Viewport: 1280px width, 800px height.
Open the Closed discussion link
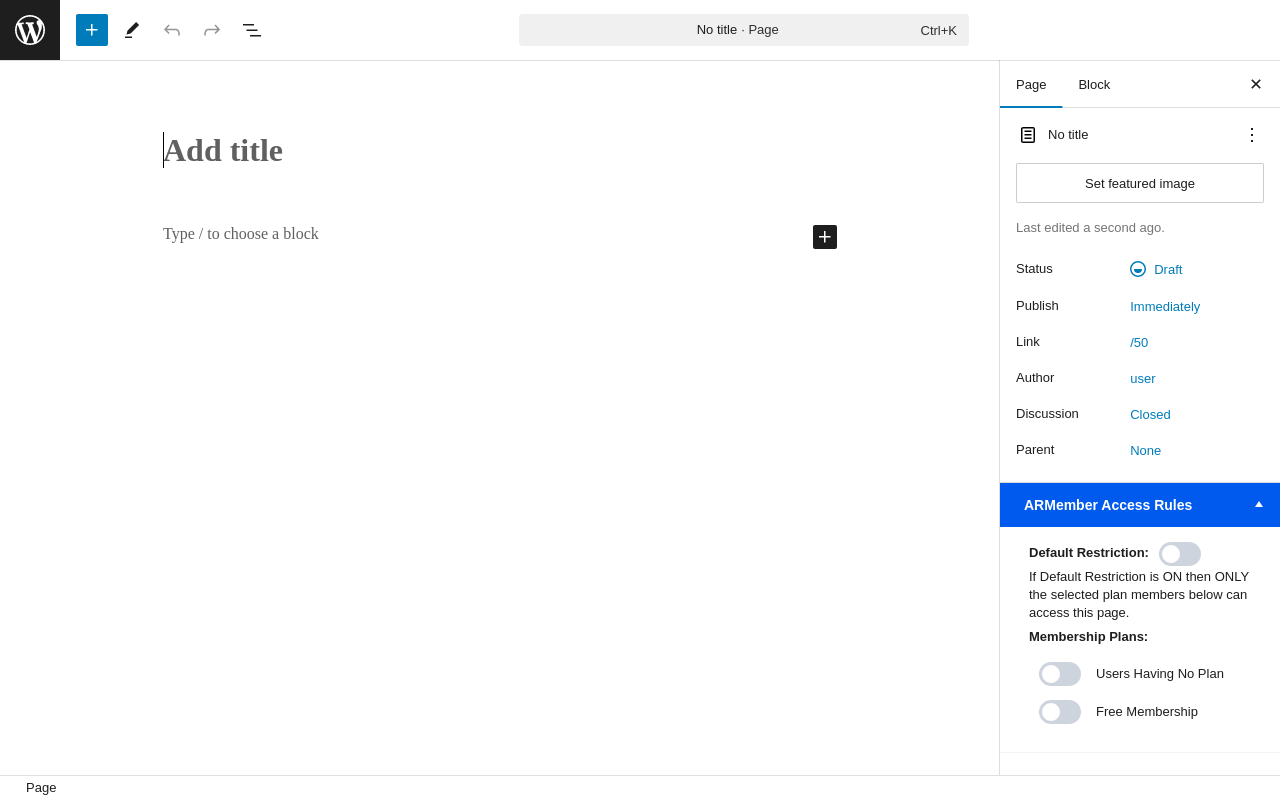coord(1150,414)
